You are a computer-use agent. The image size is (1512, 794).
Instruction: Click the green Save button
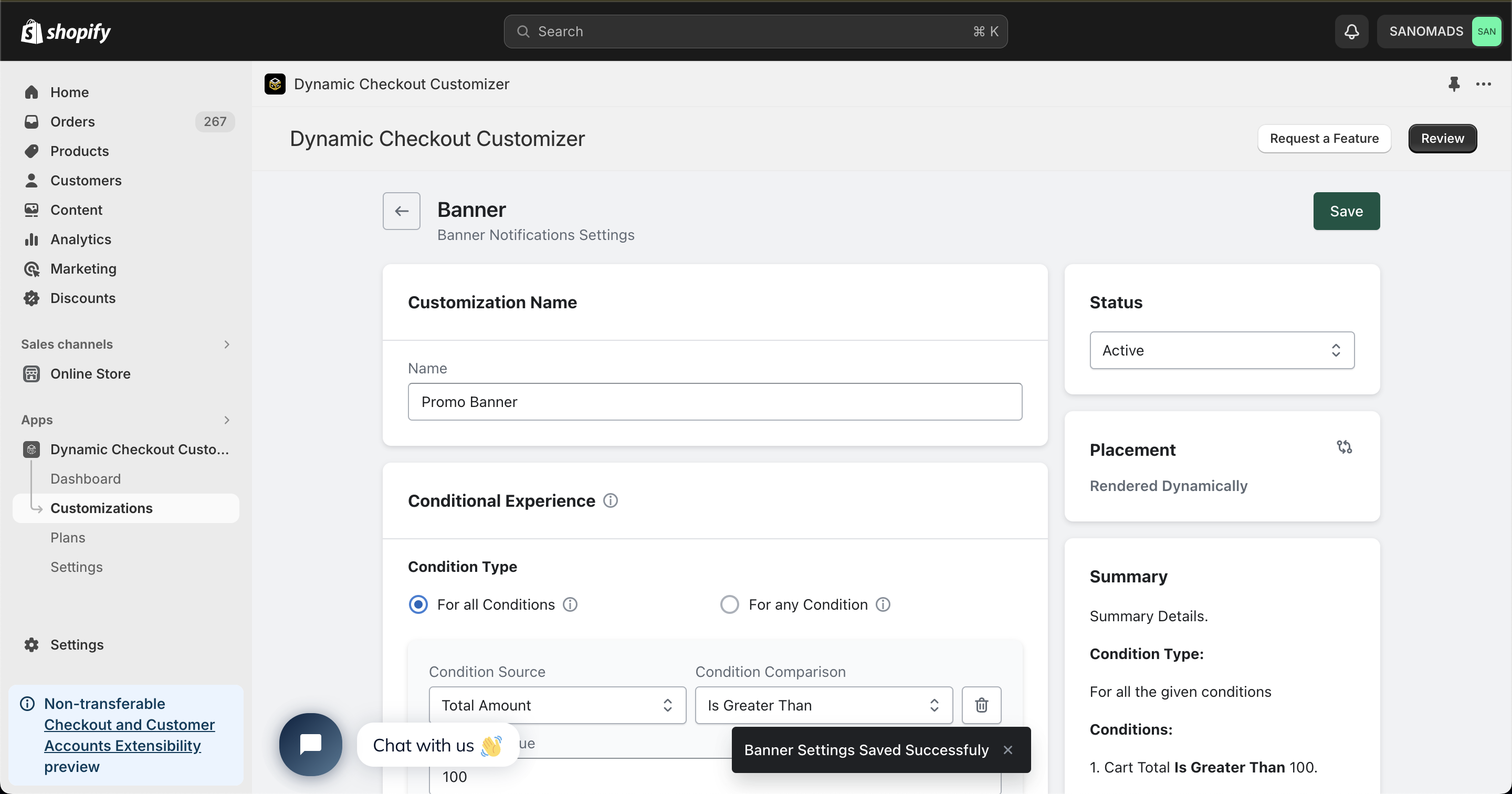pos(1346,211)
